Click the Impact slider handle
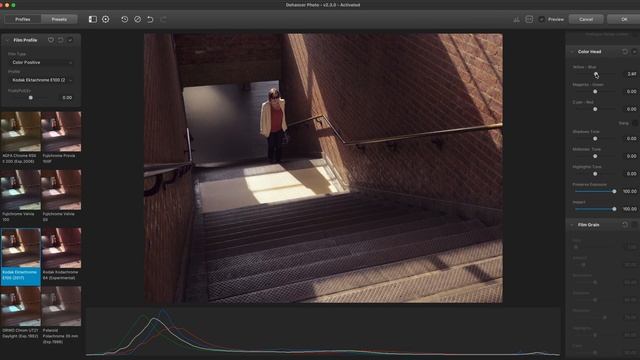Screen dimensions: 640x360 point(614,209)
